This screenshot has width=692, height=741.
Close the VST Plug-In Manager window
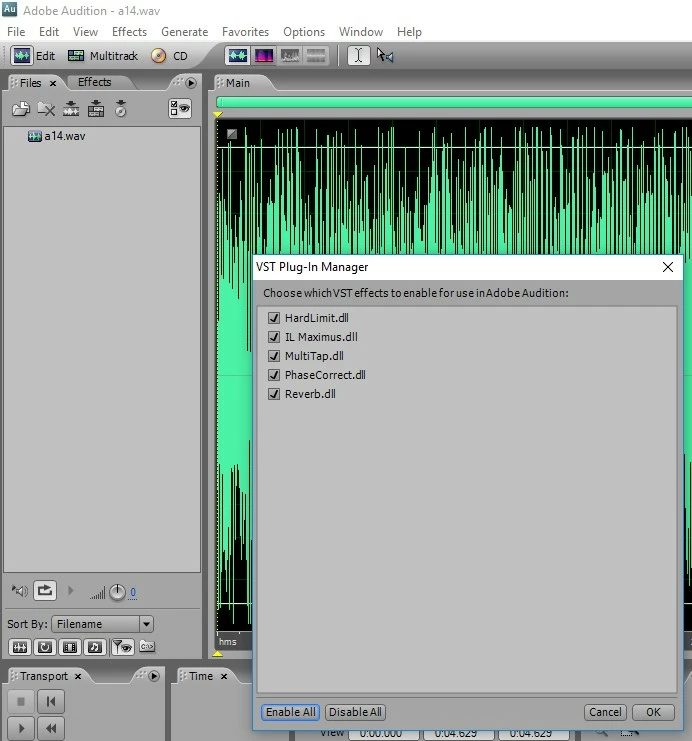[668, 267]
